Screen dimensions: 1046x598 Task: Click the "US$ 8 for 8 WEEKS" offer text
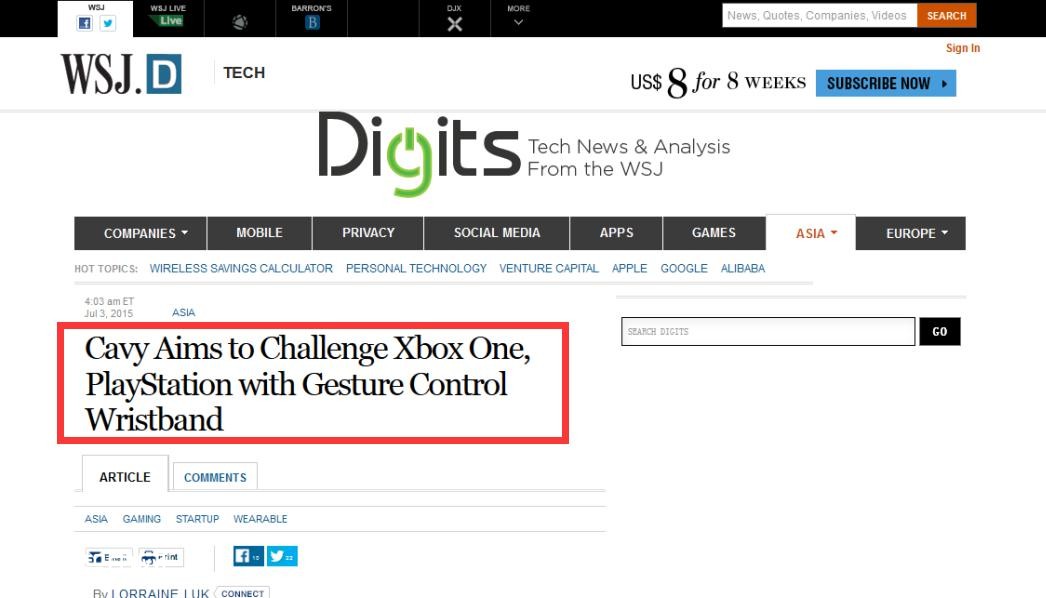(718, 83)
